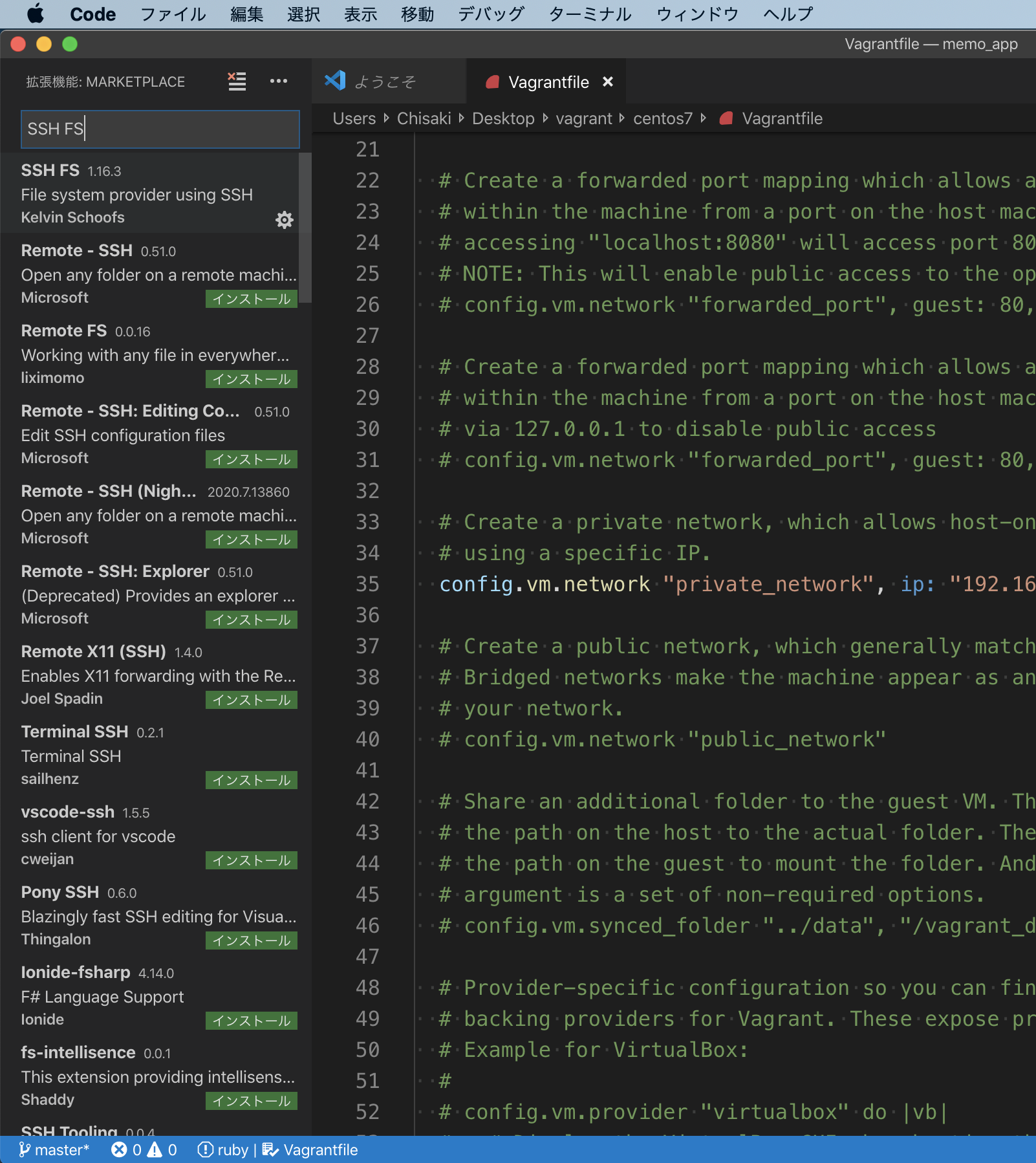
Task: Install the Remote - SSH extension
Action: [251, 299]
